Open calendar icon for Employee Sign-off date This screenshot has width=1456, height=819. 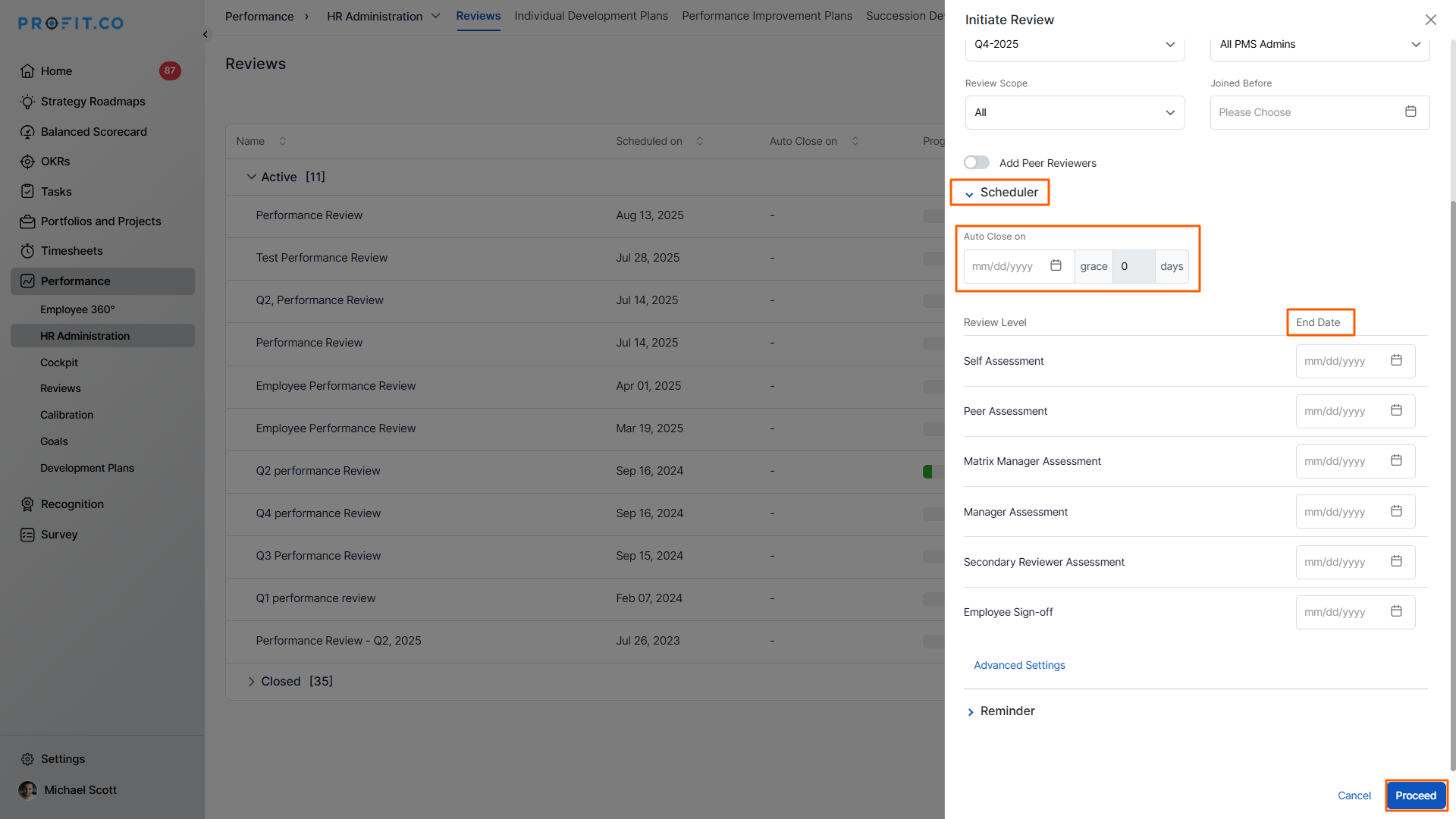pos(1396,611)
